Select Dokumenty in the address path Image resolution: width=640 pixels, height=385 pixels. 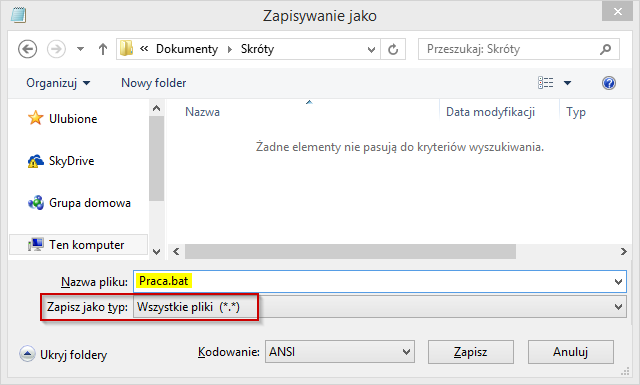[x=187, y=49]
